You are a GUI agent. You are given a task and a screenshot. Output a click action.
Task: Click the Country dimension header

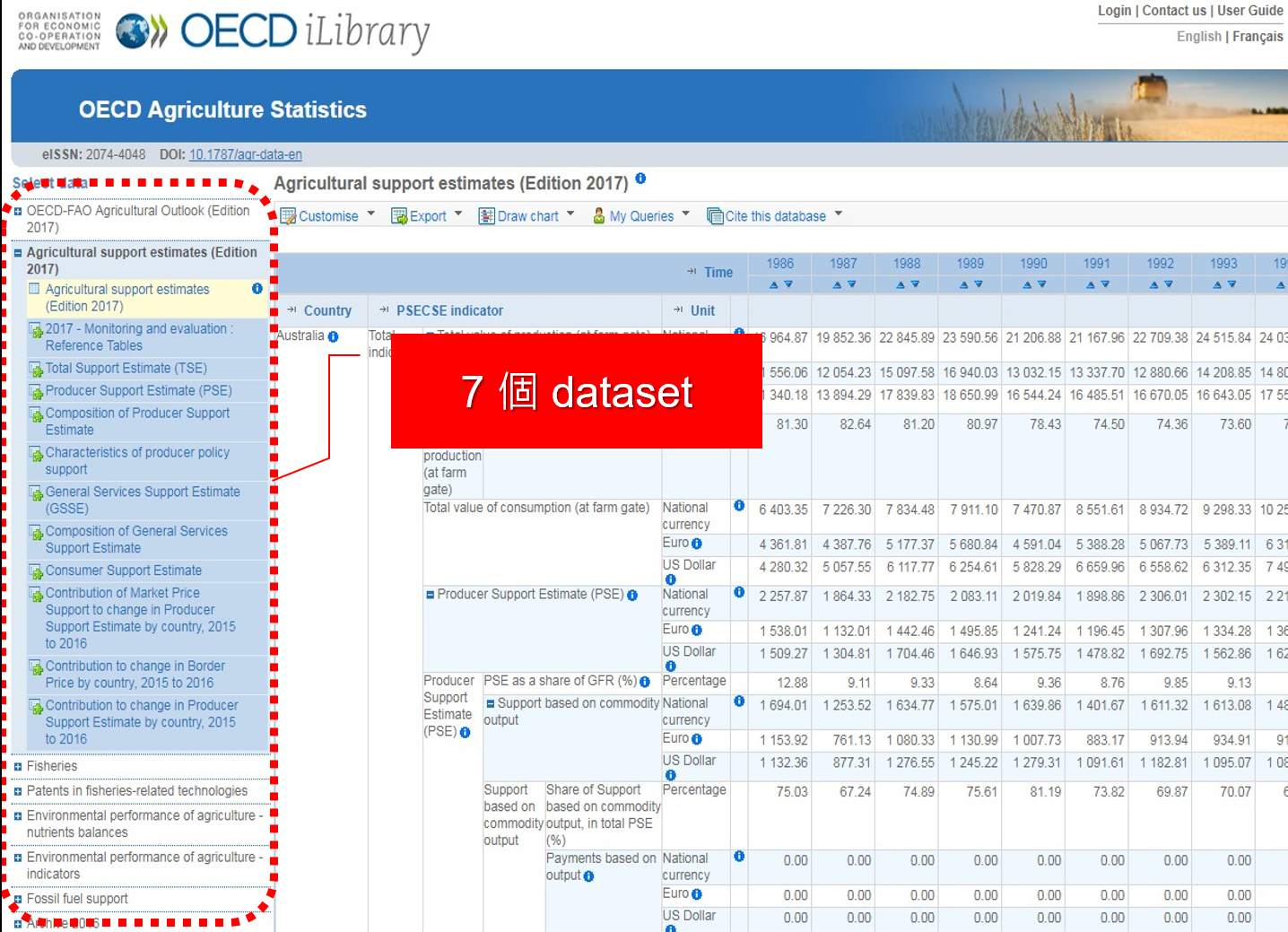point(327,310)
